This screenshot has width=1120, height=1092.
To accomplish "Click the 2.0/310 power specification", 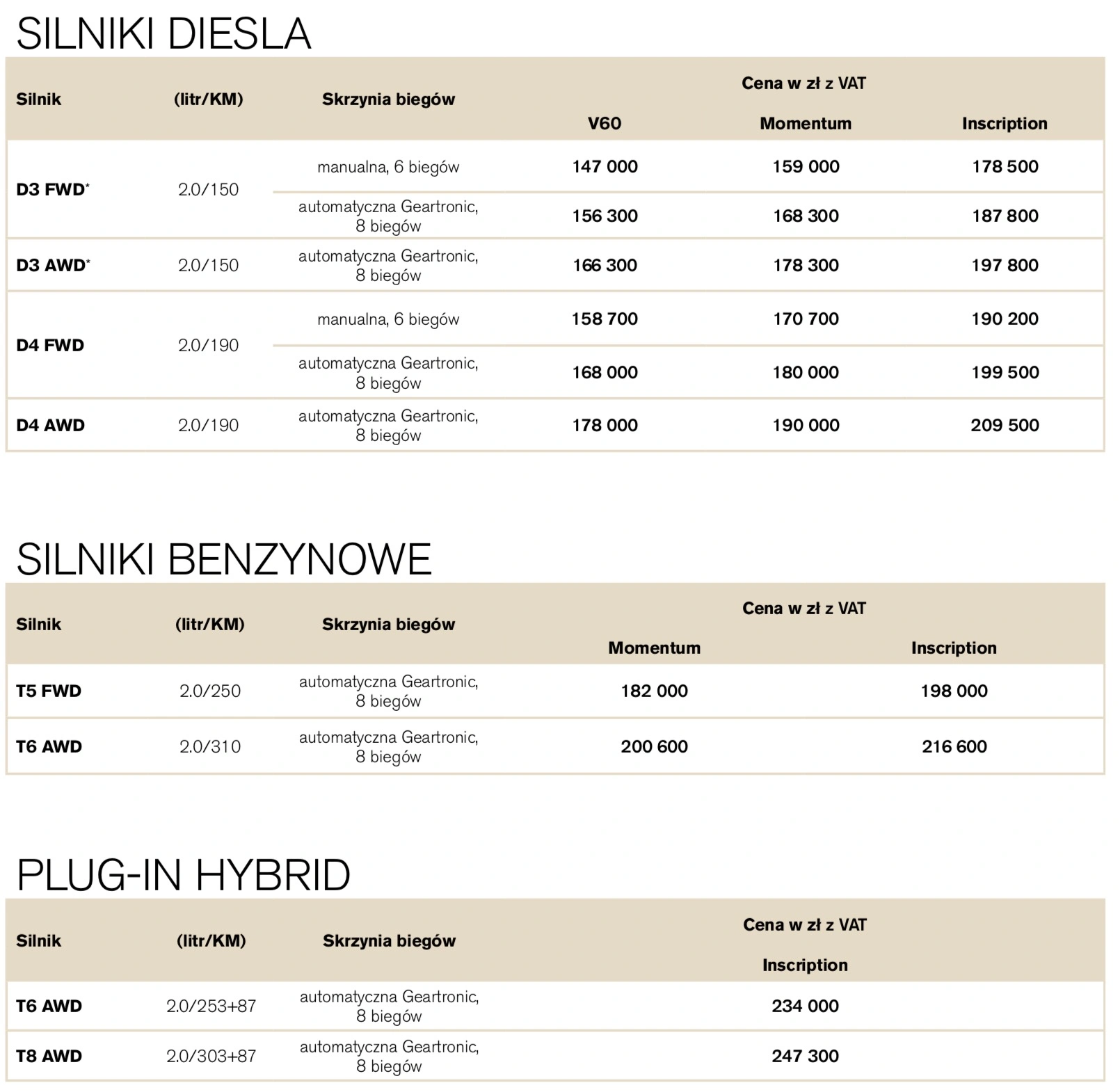I will point(209,746).
